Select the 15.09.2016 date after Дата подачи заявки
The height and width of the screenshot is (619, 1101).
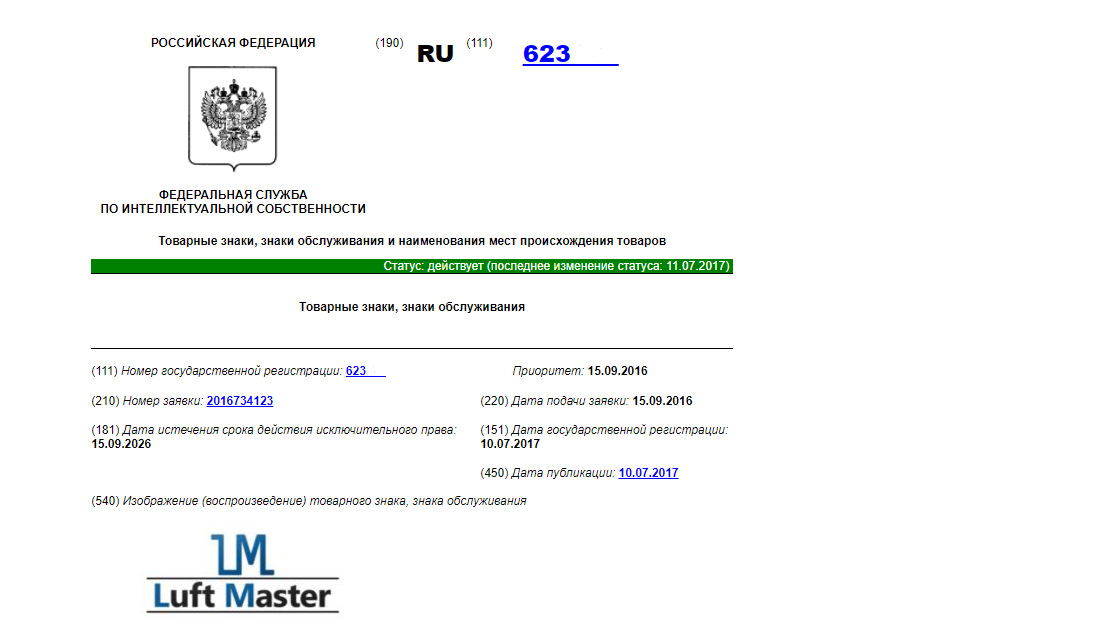tap(662, 401)
